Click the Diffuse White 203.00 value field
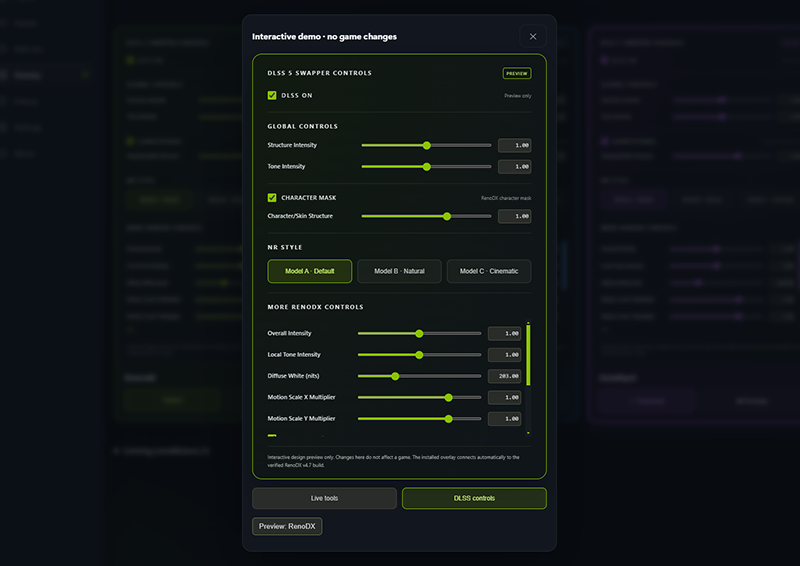 tap(505, 376)
